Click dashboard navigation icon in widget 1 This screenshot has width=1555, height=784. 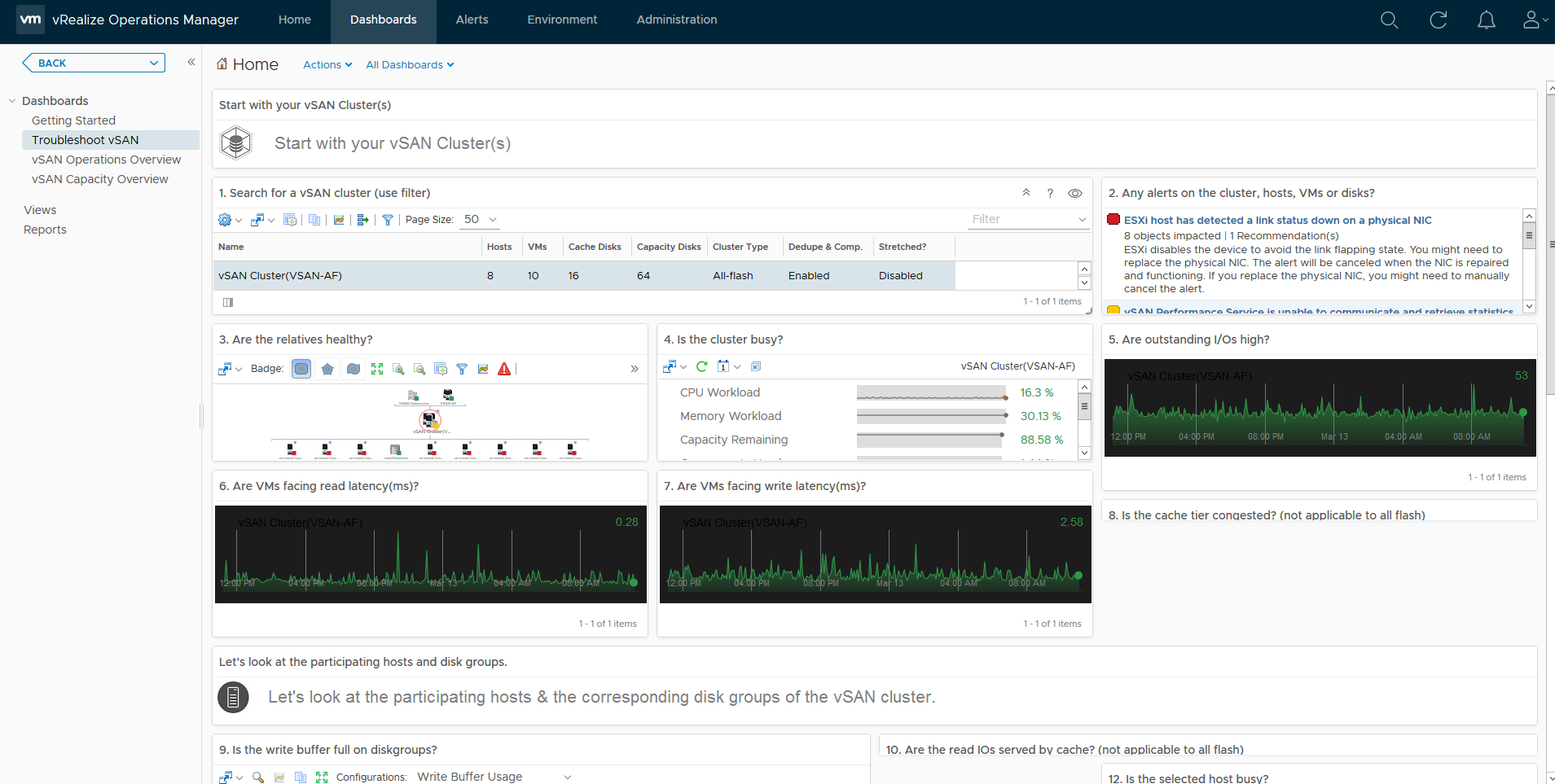click(262, 220)
